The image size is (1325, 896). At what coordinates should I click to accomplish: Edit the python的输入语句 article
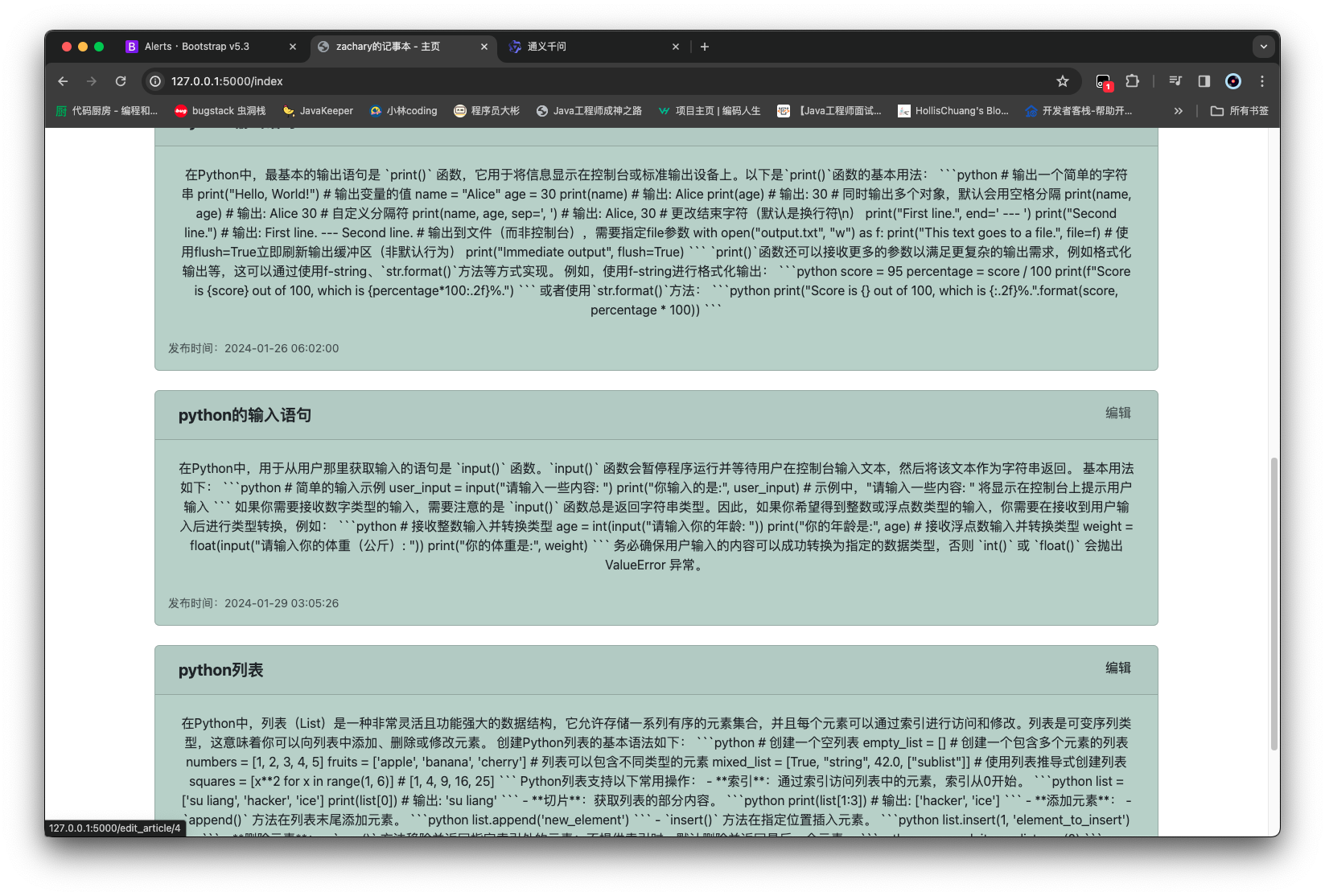[1118, 413]
